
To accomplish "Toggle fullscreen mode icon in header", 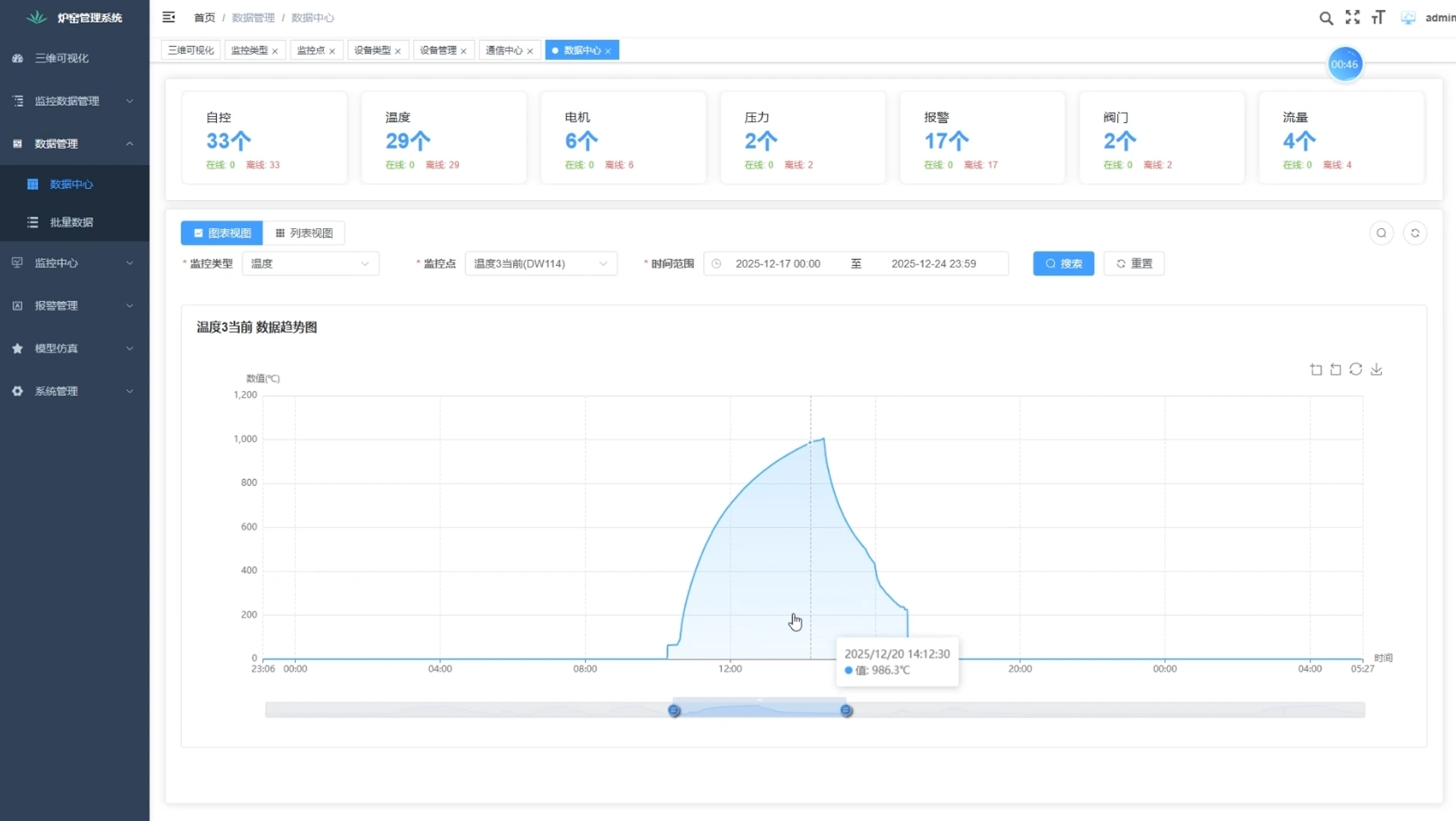I will pyautogui.click(x=1352, y=17).
